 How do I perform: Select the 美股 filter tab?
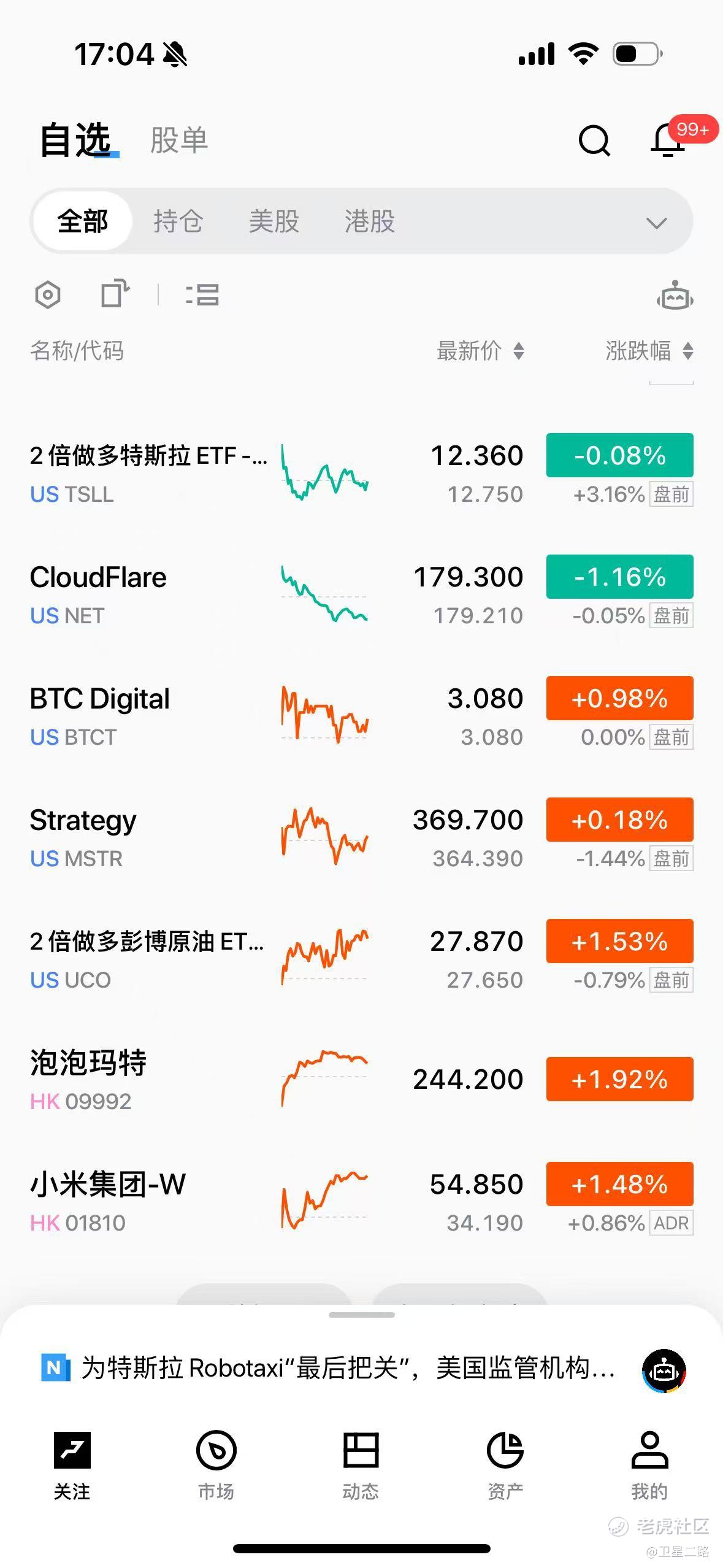(274, 221)
